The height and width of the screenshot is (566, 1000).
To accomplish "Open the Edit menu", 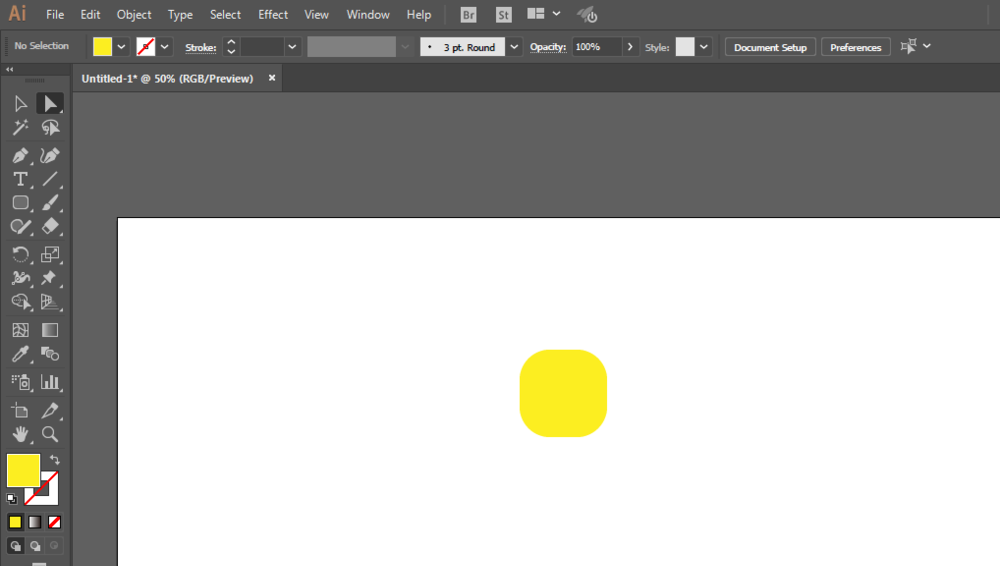I will 90,15.
